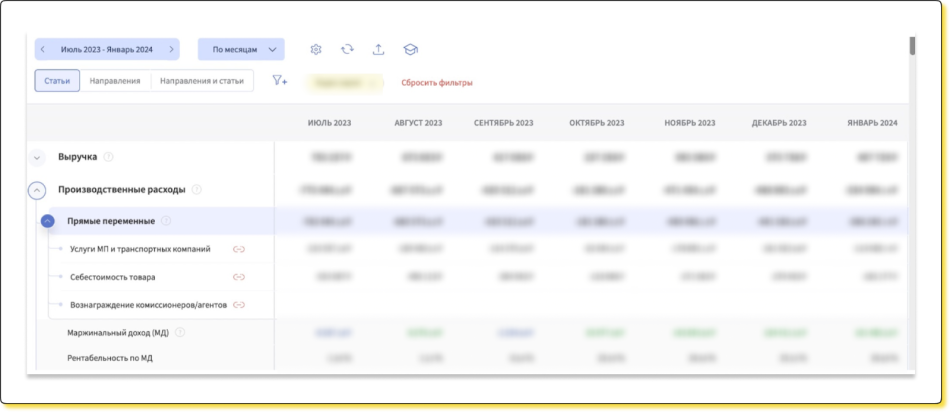Click help icon next to Выручка

click(x=109, y=157)
